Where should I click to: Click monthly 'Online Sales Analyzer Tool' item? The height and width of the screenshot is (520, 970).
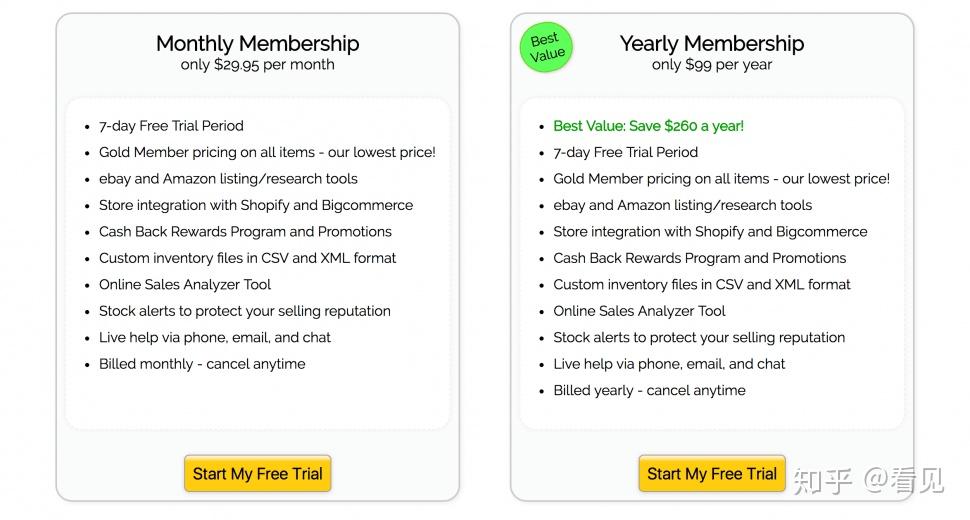tap(185, 284)
